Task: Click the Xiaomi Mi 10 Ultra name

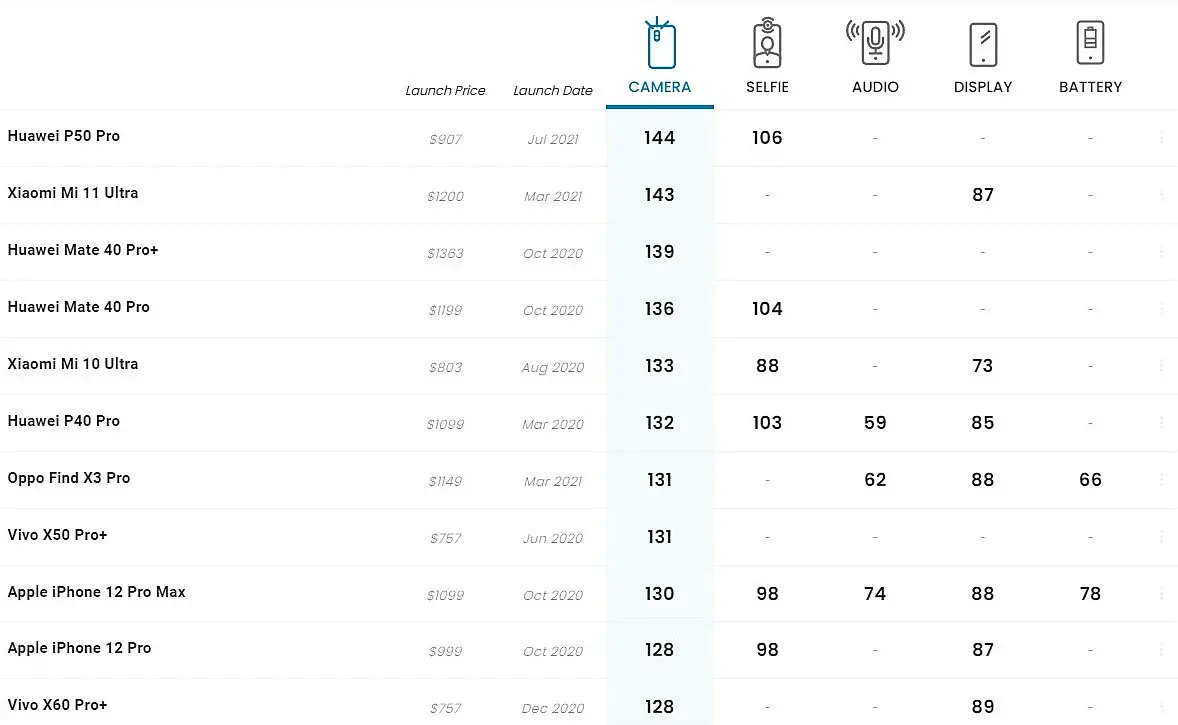Action: (x=73, y=364)
